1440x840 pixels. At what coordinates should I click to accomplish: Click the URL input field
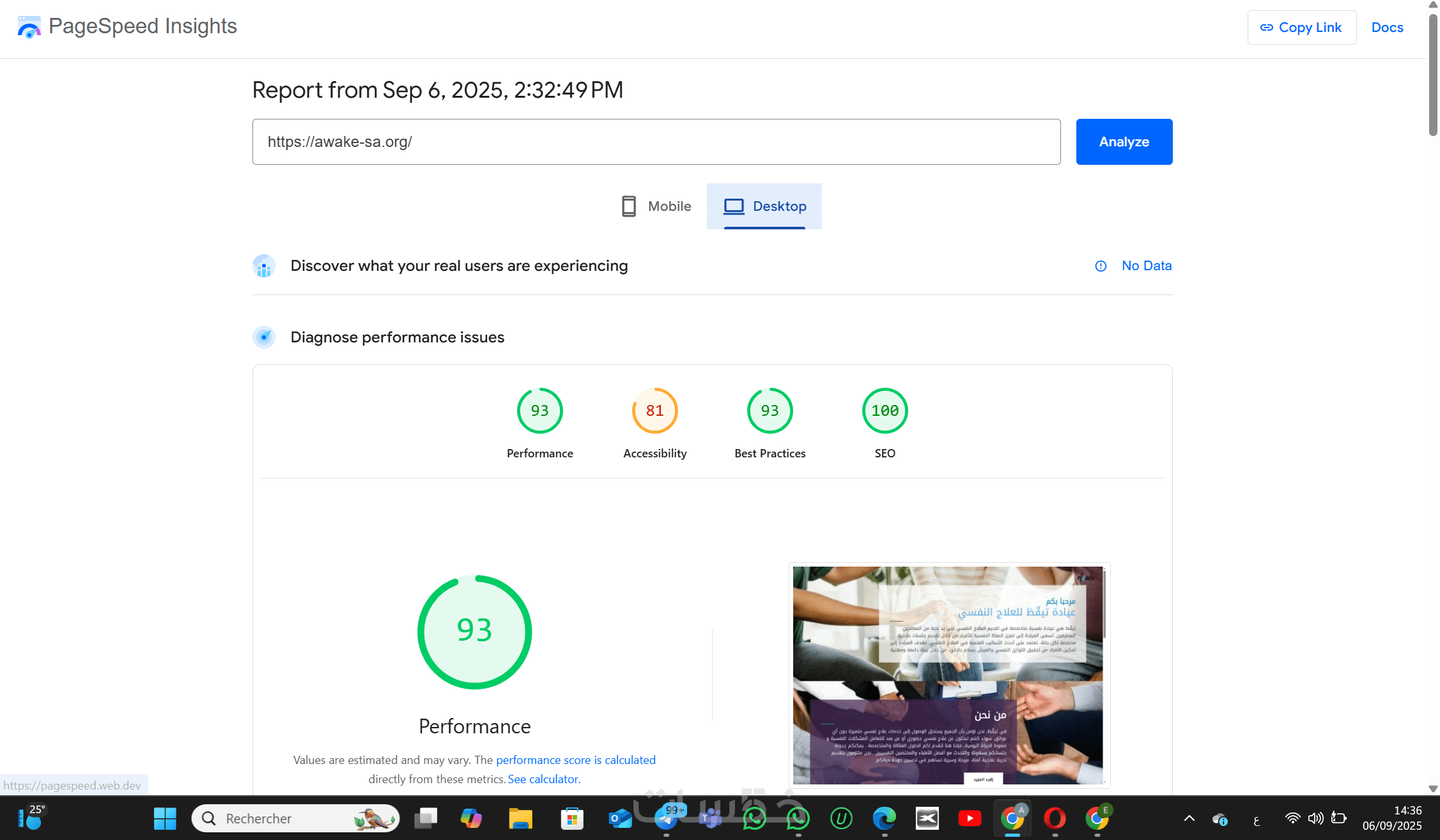point(656,142)
